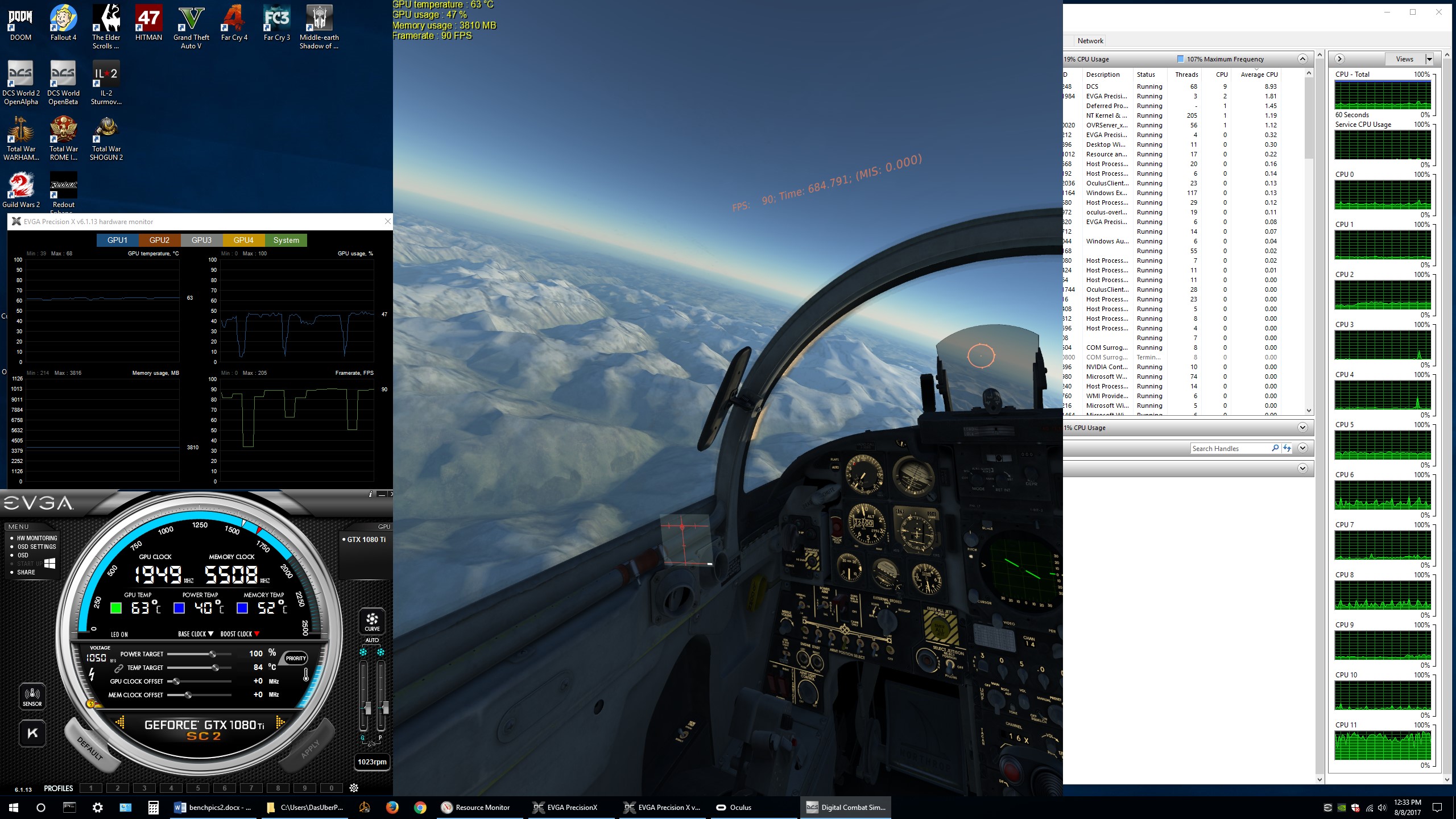Image resolution: width=1456 pixels, height=819 pixels.
Task: Click the 1023rpm fan speed readout
Action: 372,762
